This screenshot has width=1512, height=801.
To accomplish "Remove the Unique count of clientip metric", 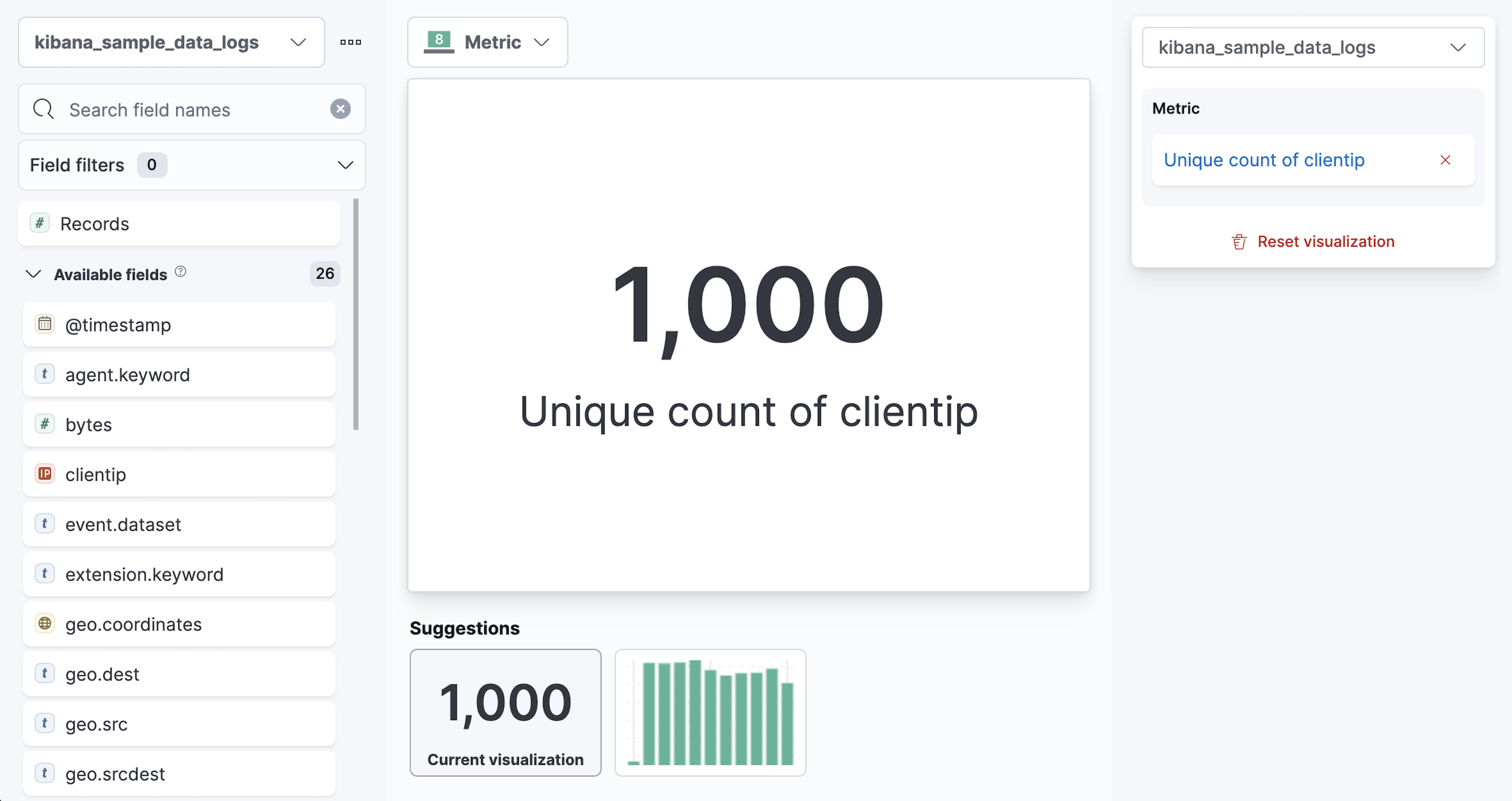I will pos(1445,160).
